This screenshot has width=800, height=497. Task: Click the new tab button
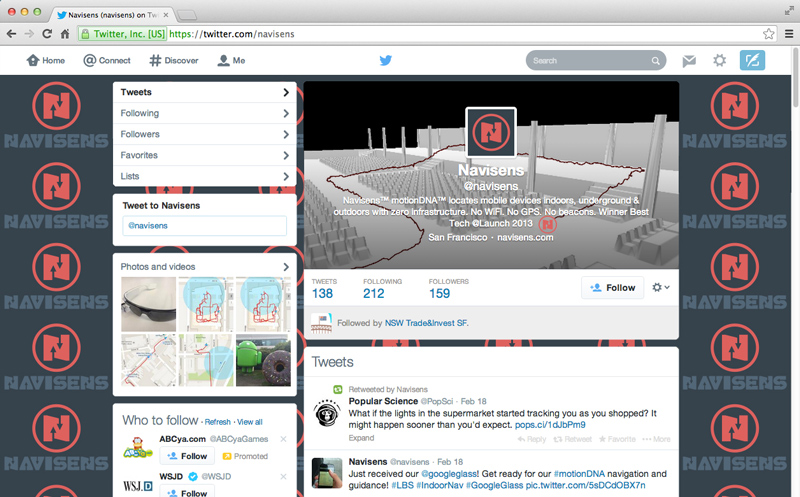point(186,15)
